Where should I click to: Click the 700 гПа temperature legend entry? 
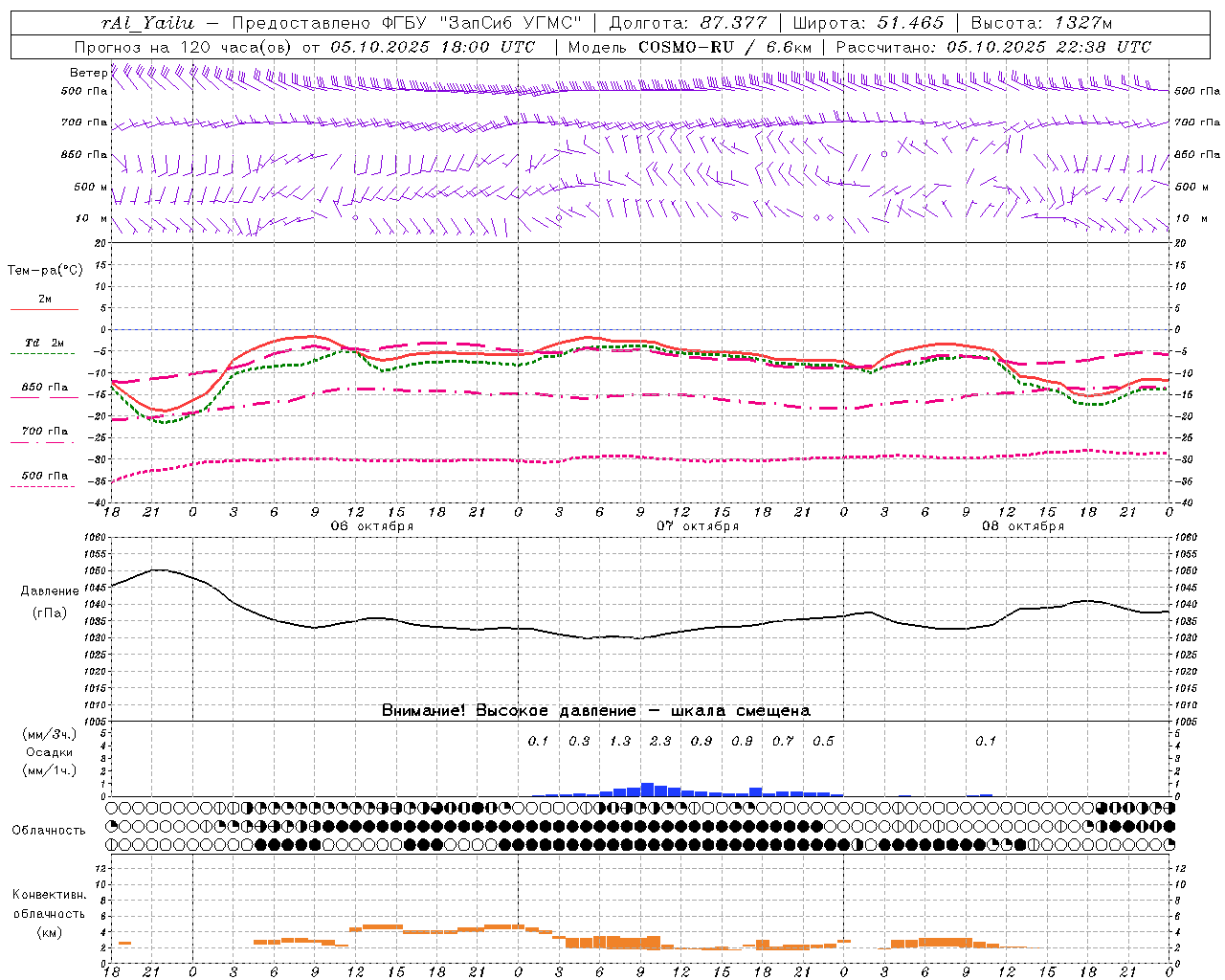click(44, 432)
